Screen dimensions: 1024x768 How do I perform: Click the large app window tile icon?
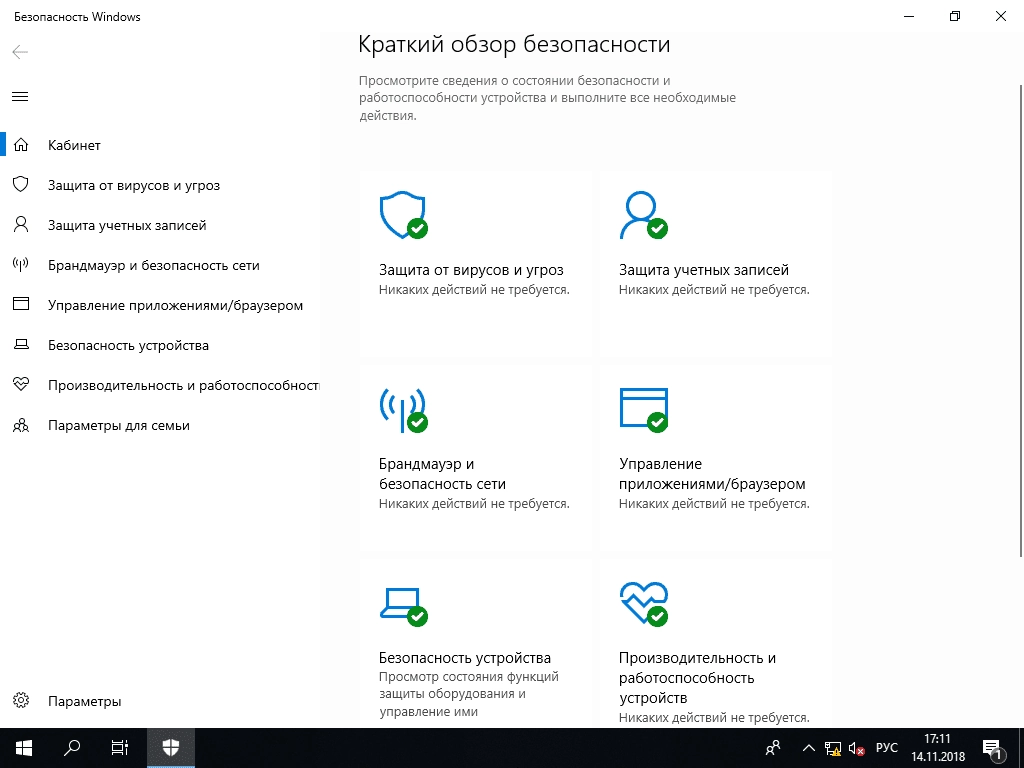644,410
